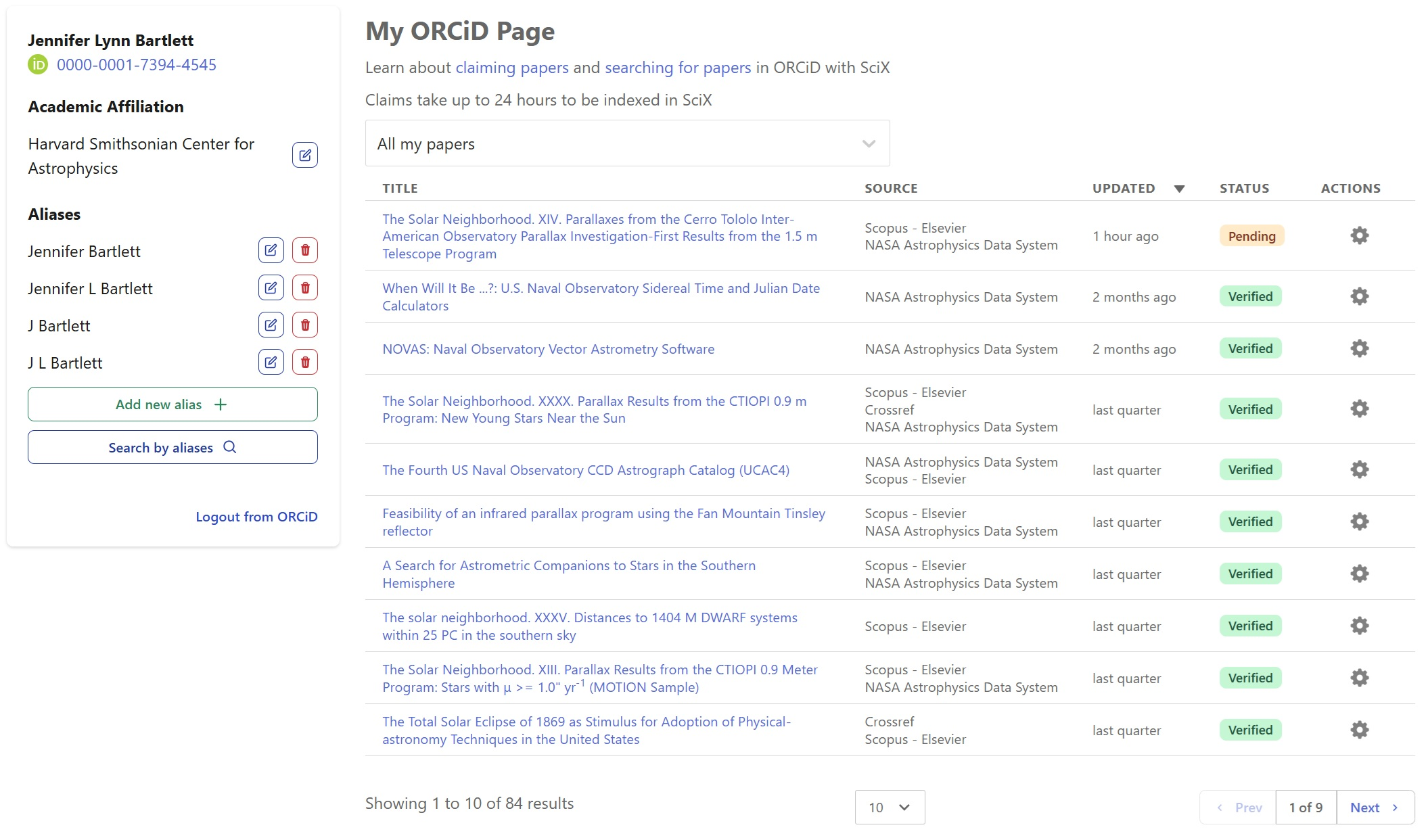This screenshot has height=840, width=1428.
Task: Log out via Logout from ORCiD
Action: 256,517
